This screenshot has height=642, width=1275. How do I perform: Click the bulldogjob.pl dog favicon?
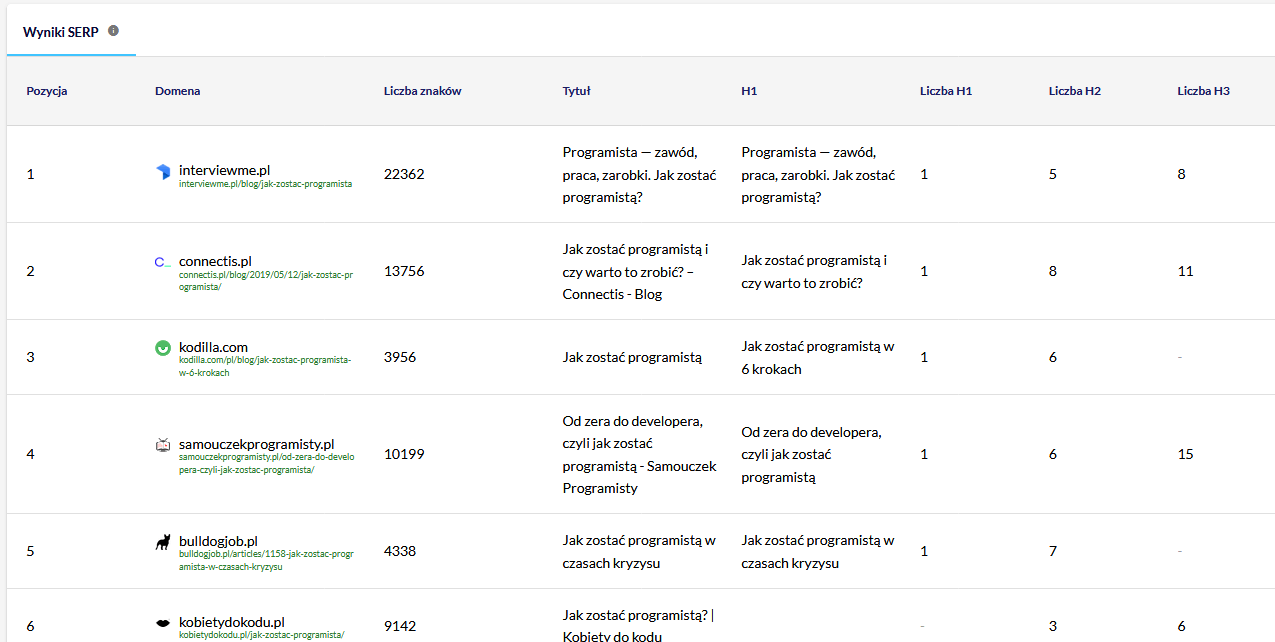[x=163, y=542]
